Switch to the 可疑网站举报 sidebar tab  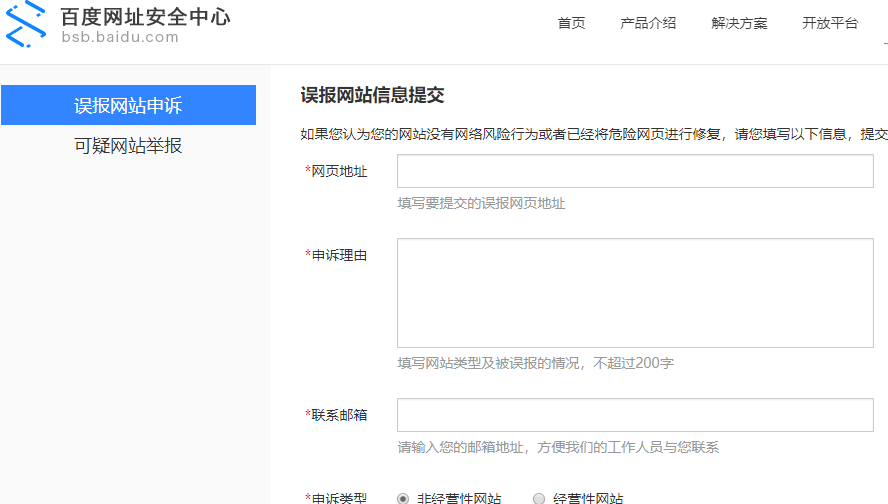coord(128,146)
